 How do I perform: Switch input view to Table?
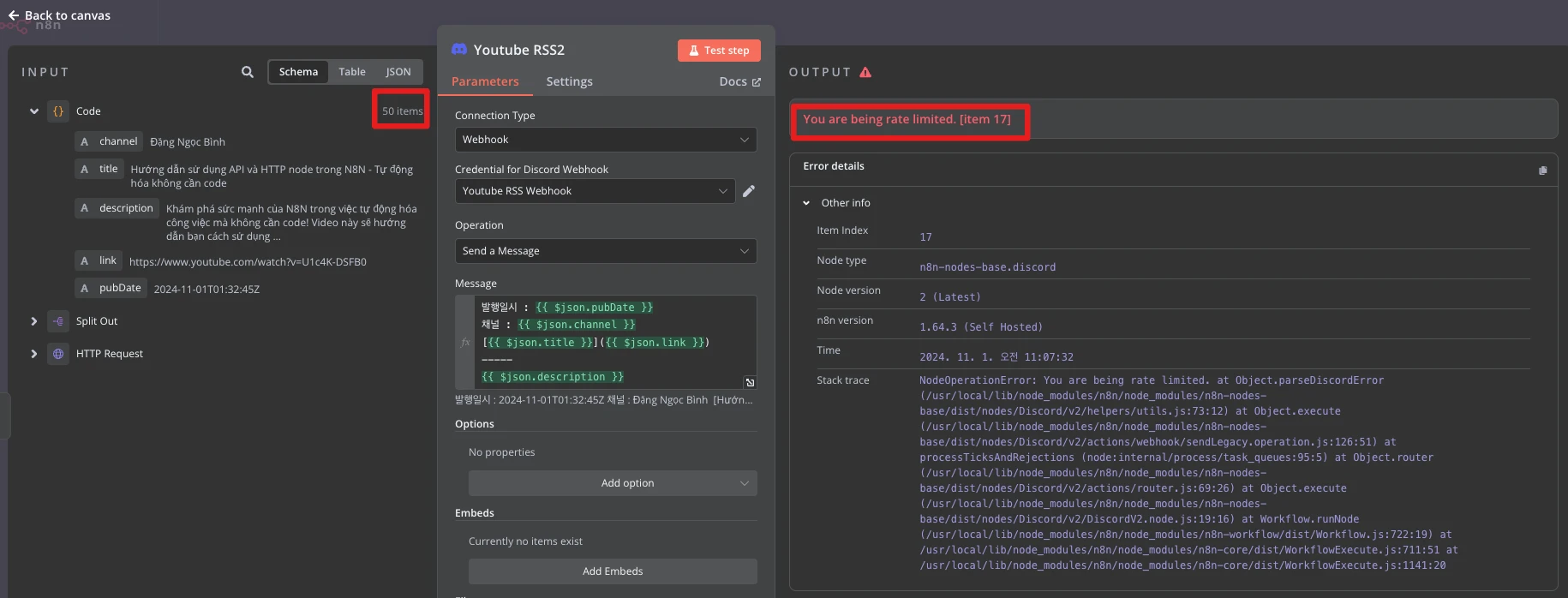352,72
